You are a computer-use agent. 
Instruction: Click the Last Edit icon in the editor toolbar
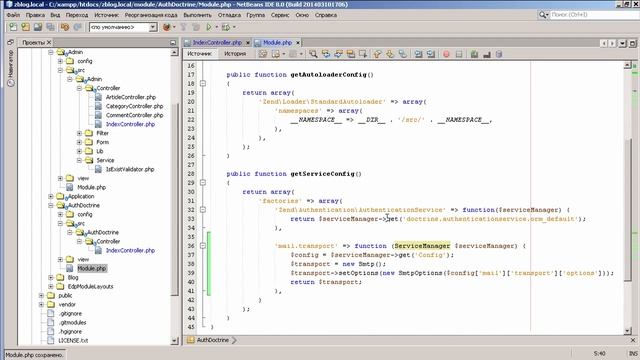(263, 54)
